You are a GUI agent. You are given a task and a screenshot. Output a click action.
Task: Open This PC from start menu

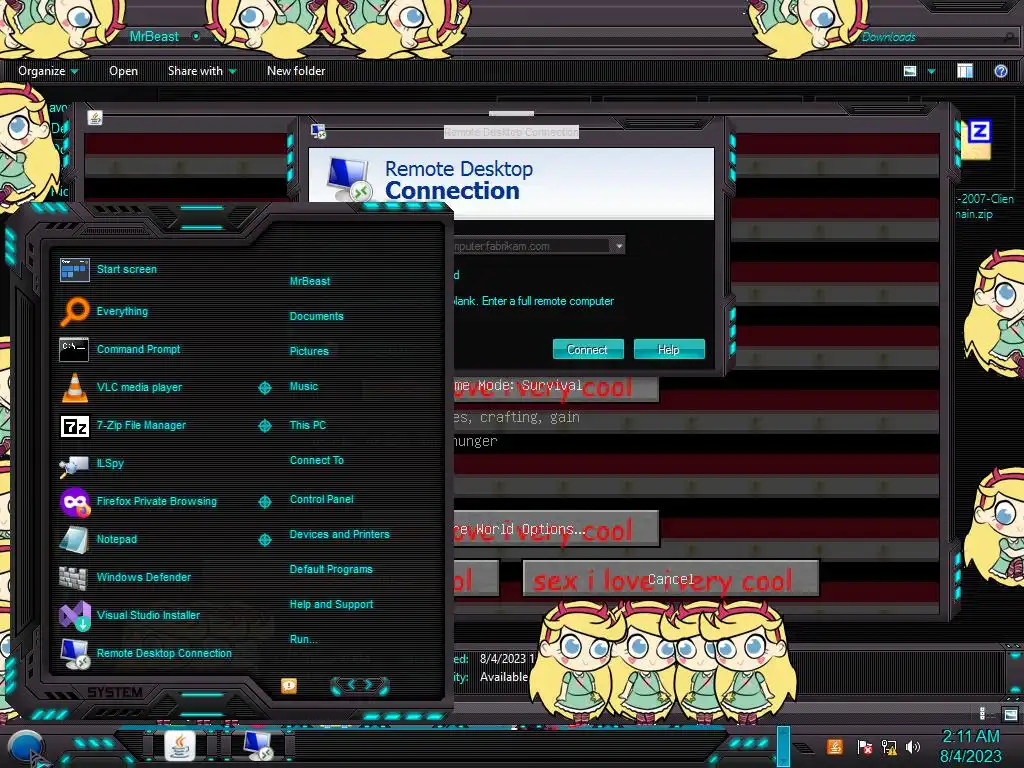pos(308,424)
